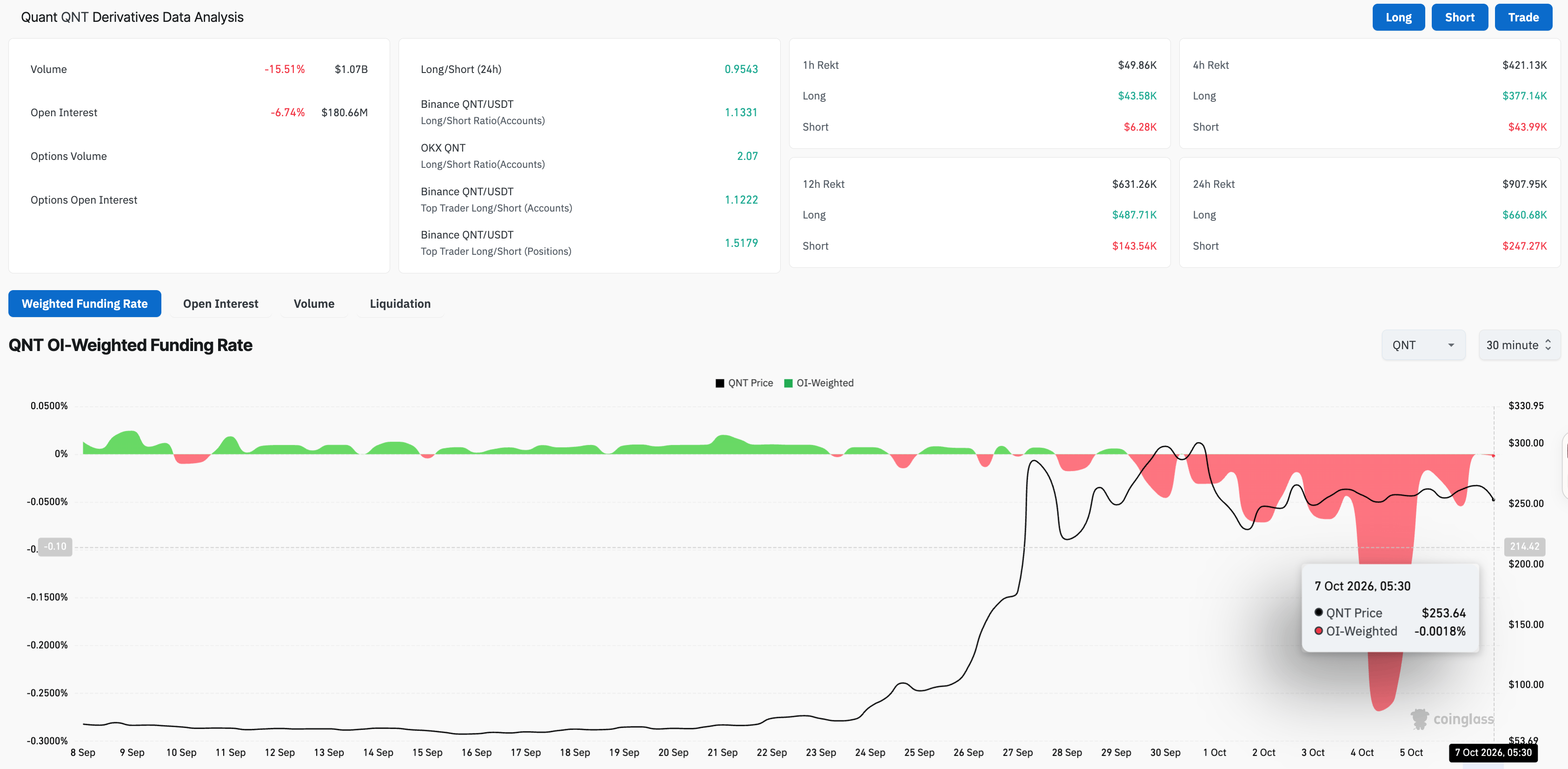The width and height of the screenshot is (1568, 769).
Task: Click Binance Top Trader Accounts value 1.1222
Action: (741, 200)
